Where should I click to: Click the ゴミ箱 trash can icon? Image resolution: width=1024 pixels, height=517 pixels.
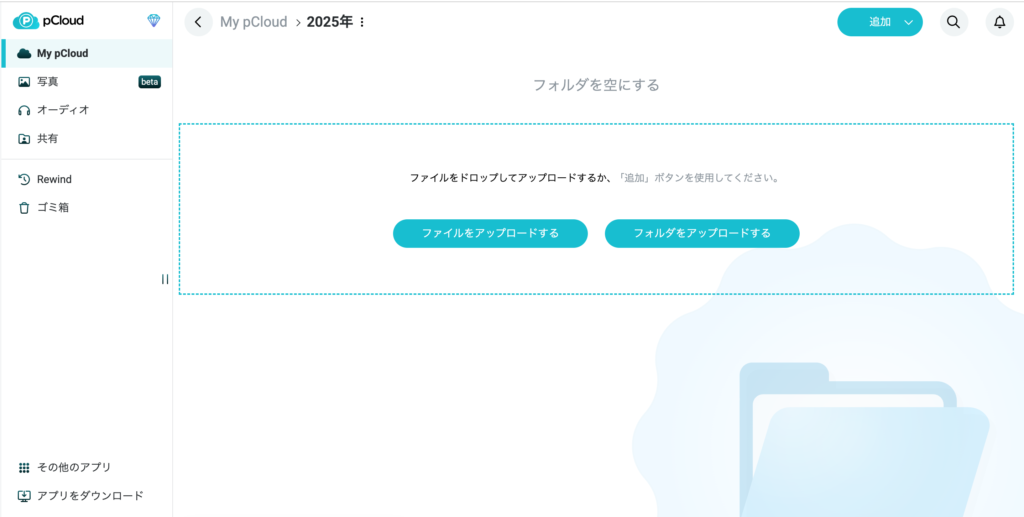24,208
